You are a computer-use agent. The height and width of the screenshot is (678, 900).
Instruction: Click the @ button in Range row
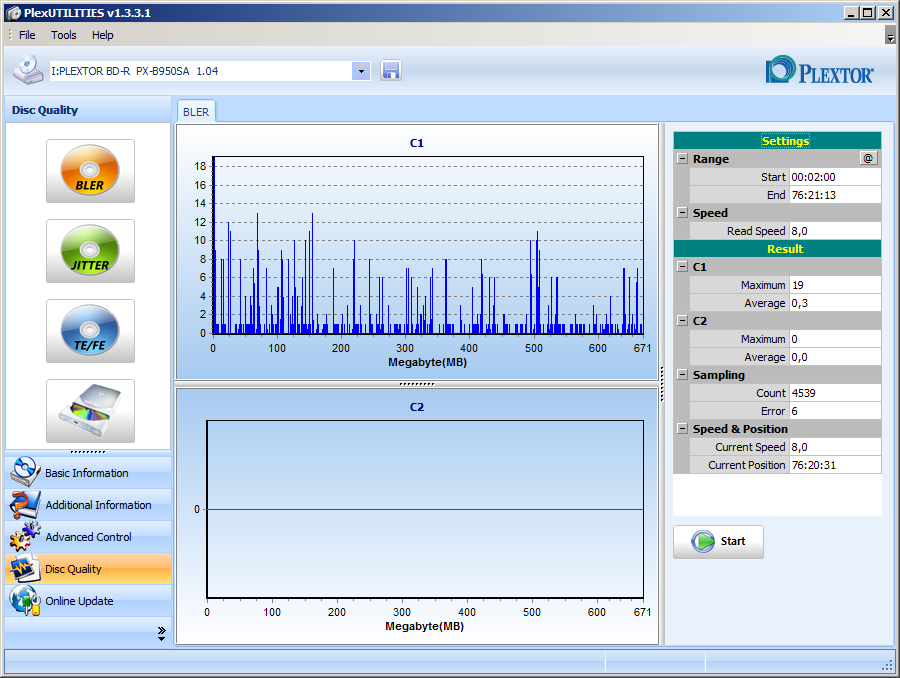point(868,158)
